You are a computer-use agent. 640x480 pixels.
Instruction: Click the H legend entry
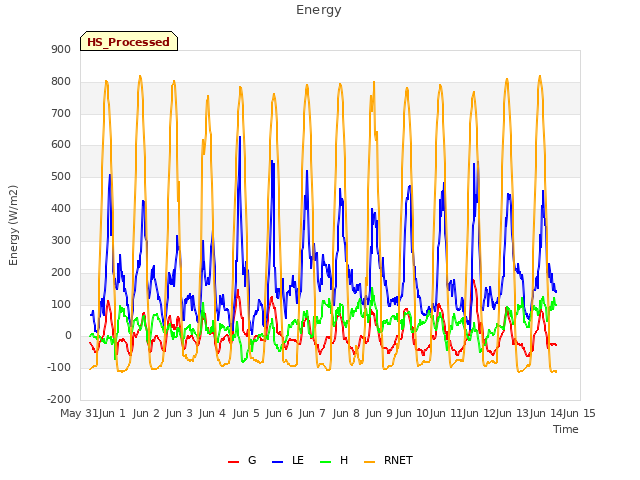click(334, 460)
